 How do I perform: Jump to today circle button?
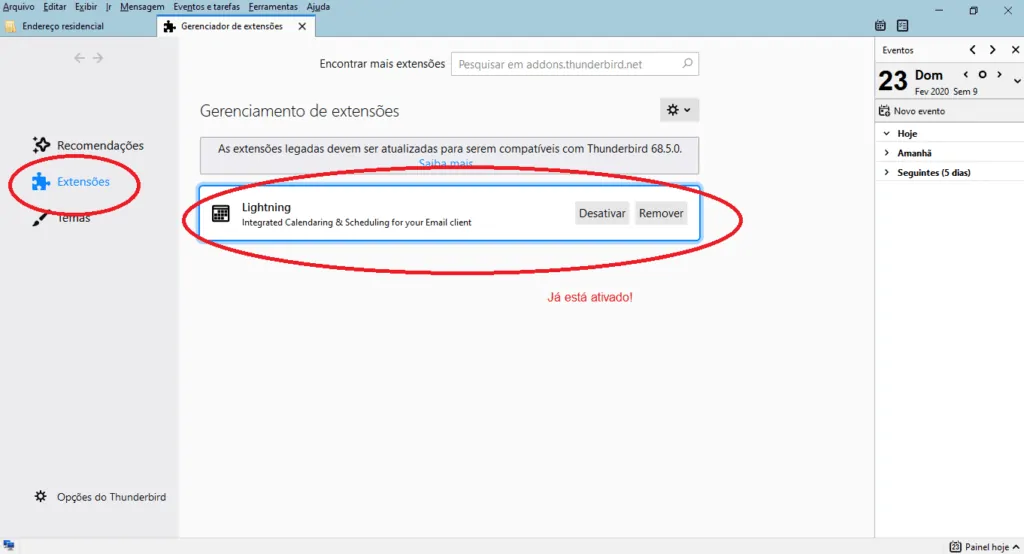point(982,74)
